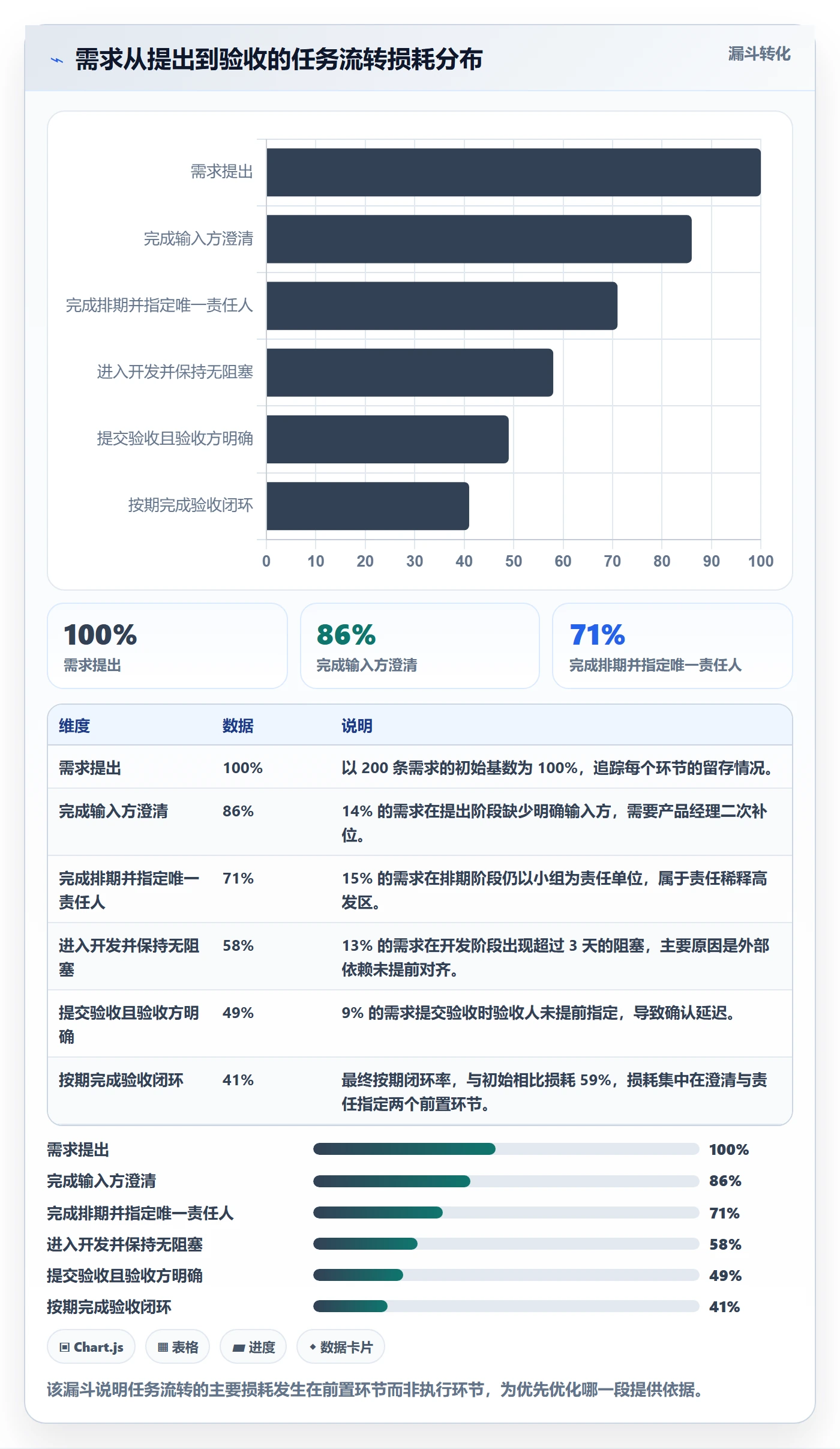Click the 进入开发并保持无阻塞 chart bar
Viewport: 840px width, 1449px height.
[410, 372]
